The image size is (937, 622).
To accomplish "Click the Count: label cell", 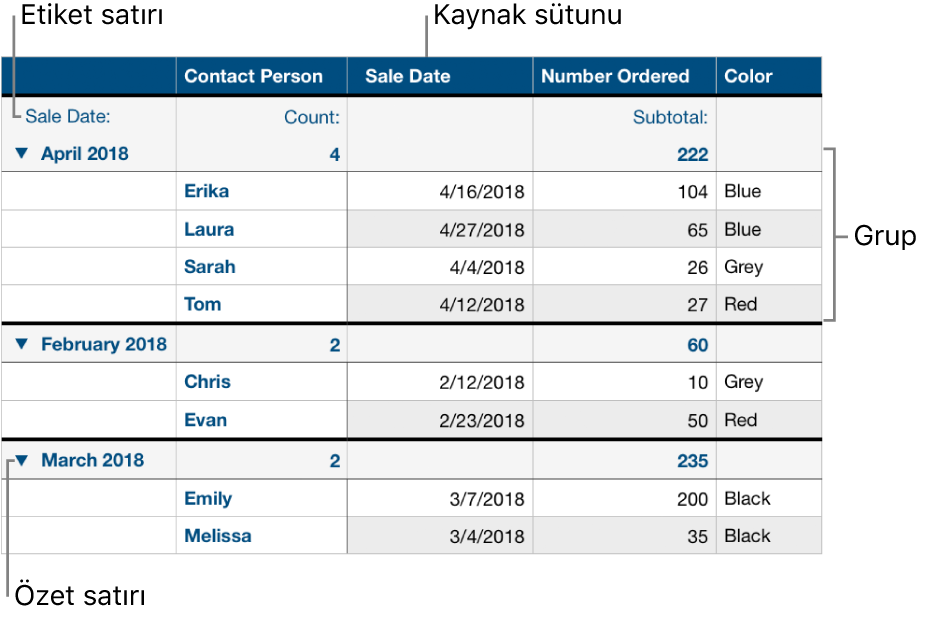I will (x=311, y=117).
